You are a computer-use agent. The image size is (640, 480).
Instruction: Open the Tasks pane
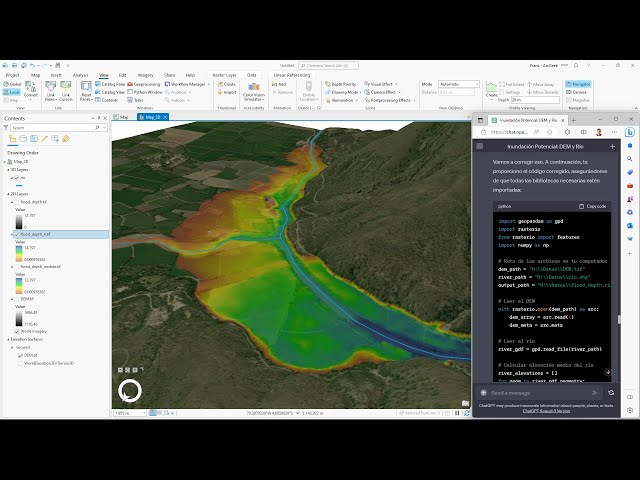(136, 100)
